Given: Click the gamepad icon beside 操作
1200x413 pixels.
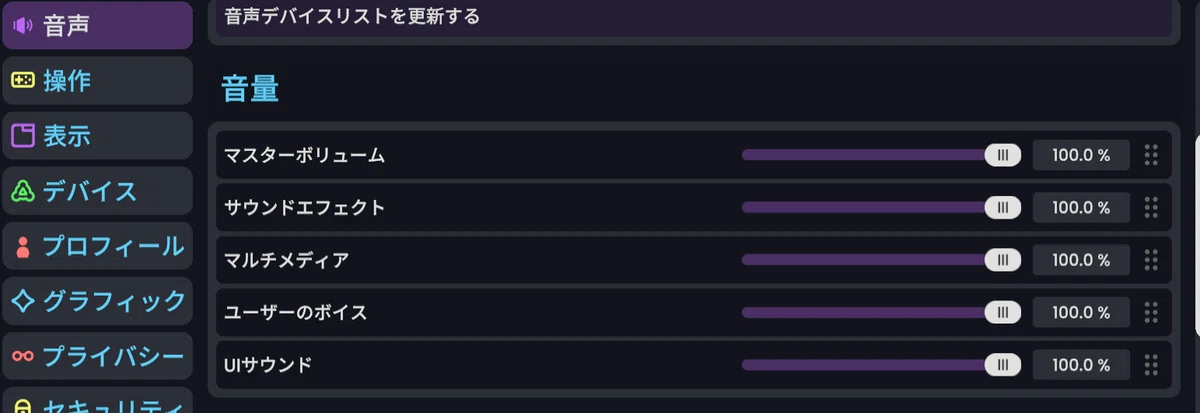Looking at the screenshot, I should pos(23,81).
